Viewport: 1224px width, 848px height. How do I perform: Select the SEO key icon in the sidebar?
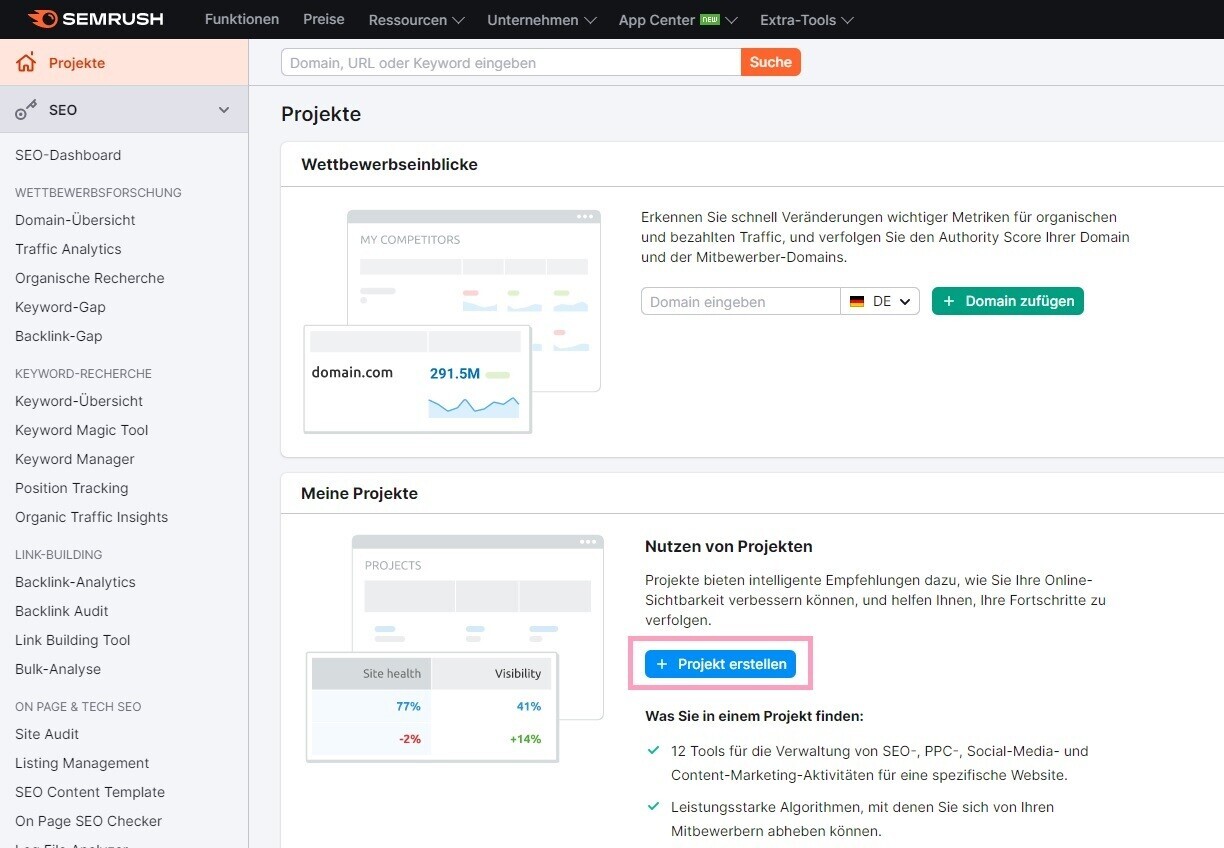(25, 110)
